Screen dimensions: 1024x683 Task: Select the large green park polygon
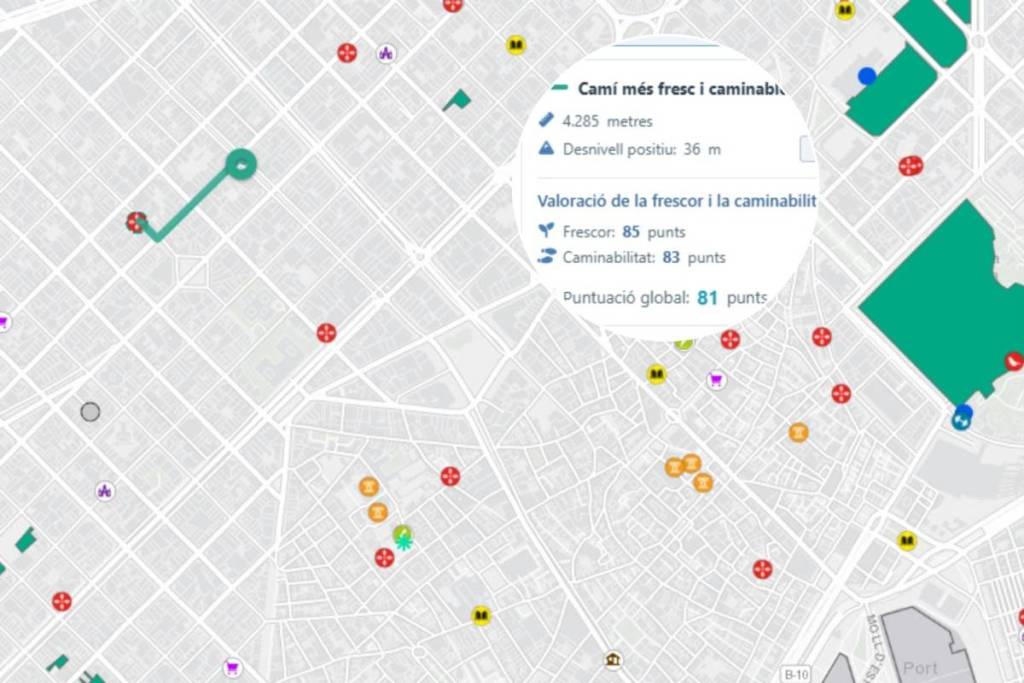click(x=942, y=304)
